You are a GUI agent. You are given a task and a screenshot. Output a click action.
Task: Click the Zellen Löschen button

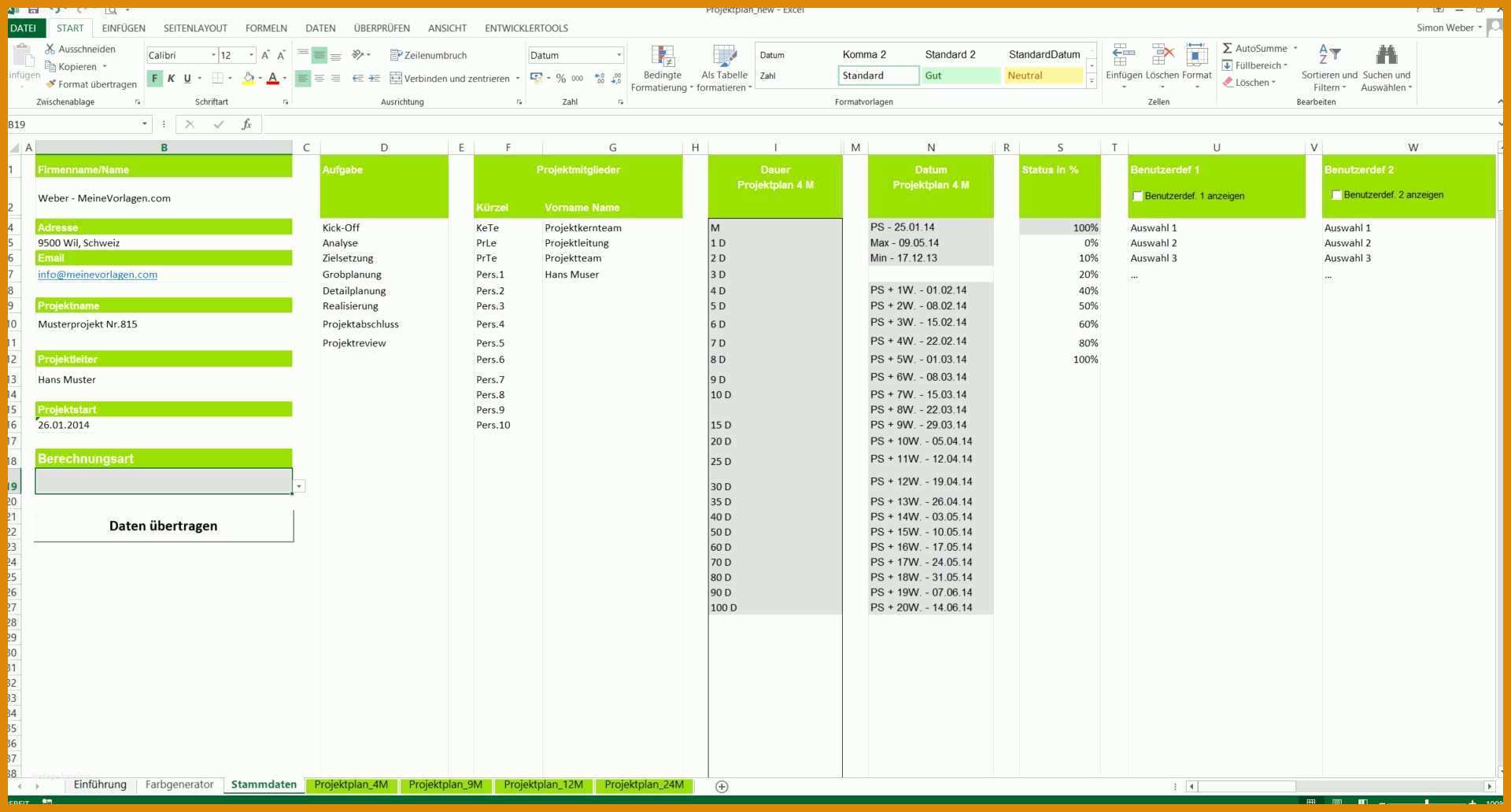pos(1162,66)
